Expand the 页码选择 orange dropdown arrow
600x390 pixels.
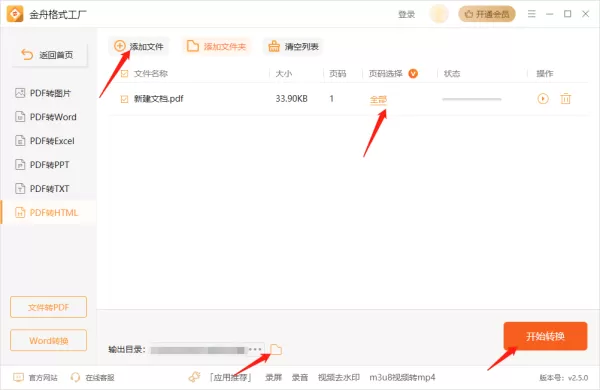click(x=413, y=73)
